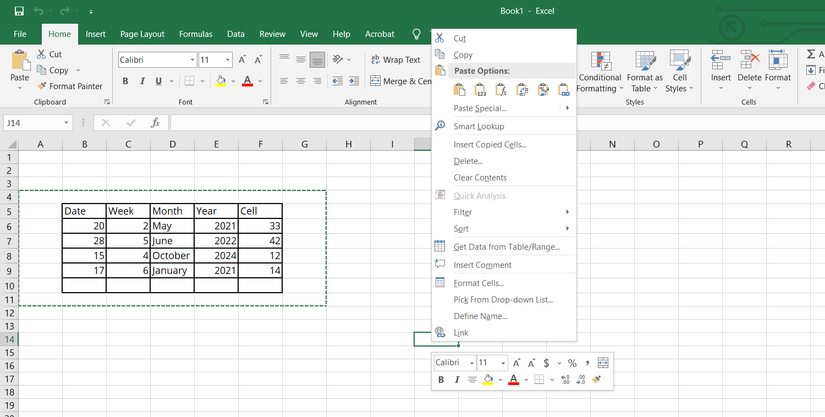This screenshot has height=417, width=825.
Task: Click the Percent Style icon in mini toolbar
Action: (x=571, y=363)
